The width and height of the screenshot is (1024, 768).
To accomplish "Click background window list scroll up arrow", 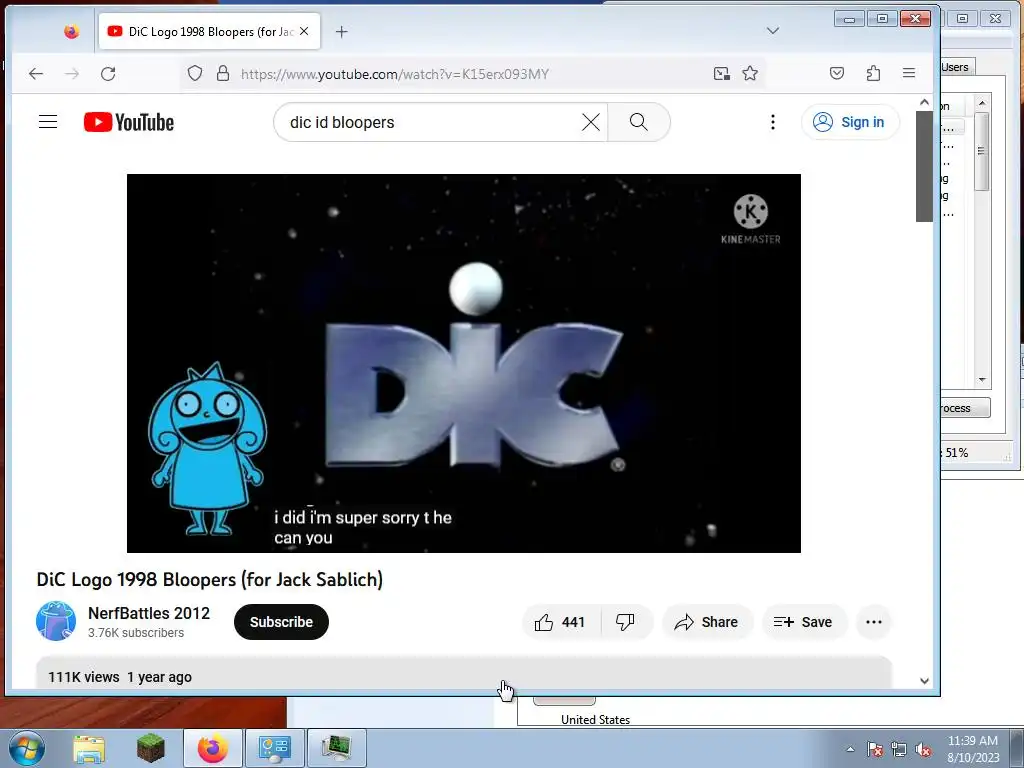I will [x=982, y=102].
